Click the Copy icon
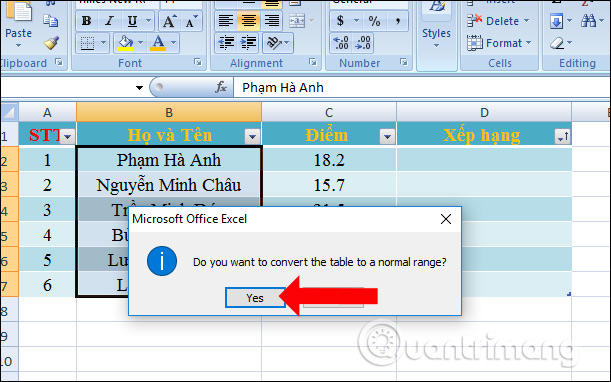This screenshot has width=611, height=382. point(51,20)
